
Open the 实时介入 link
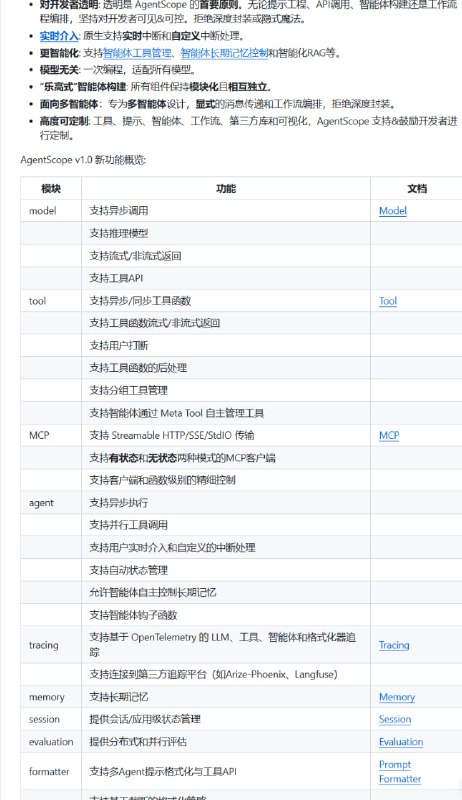(x=59, y=36)
